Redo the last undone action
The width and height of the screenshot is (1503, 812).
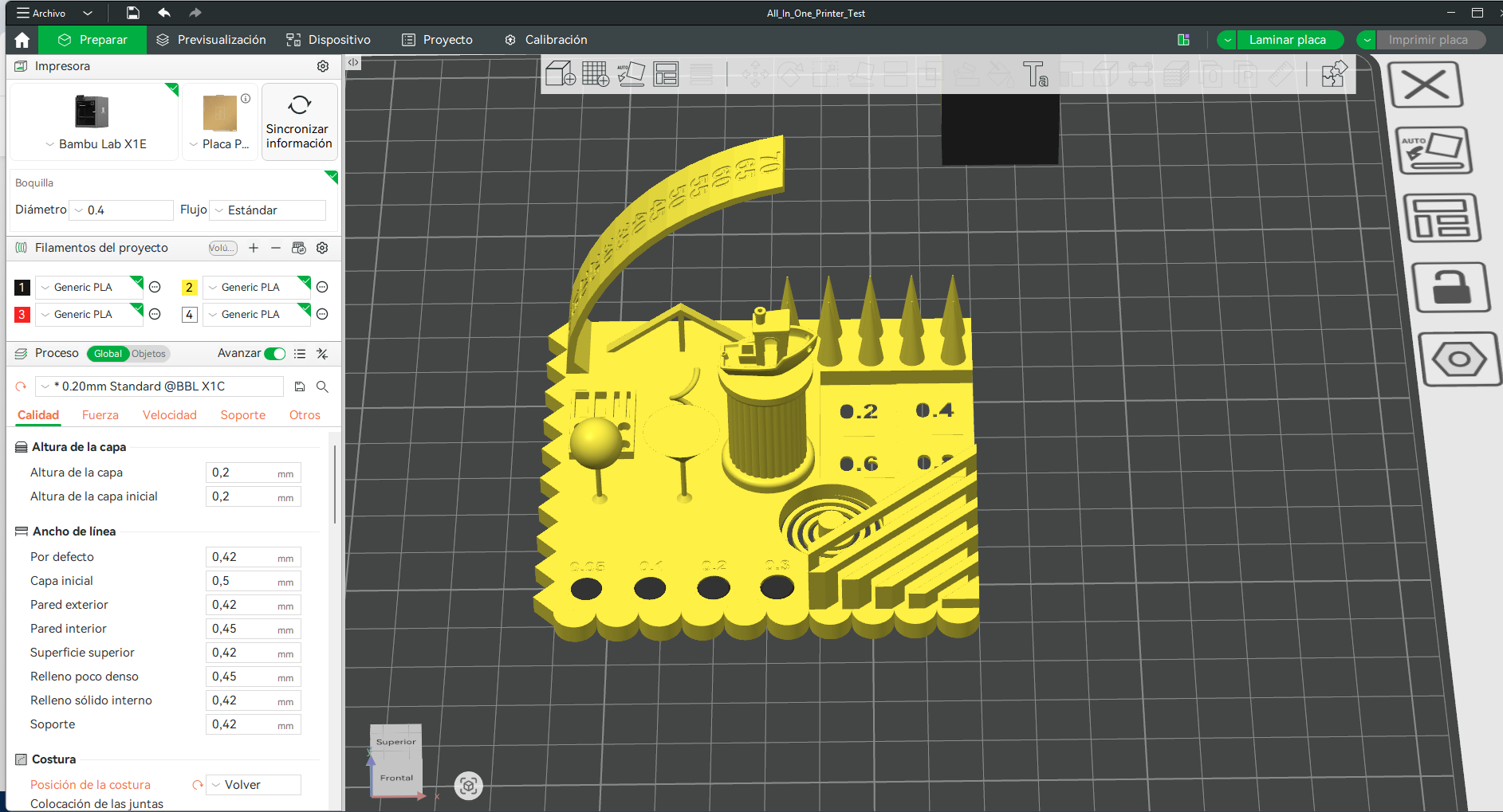click(x=195, y=13)
